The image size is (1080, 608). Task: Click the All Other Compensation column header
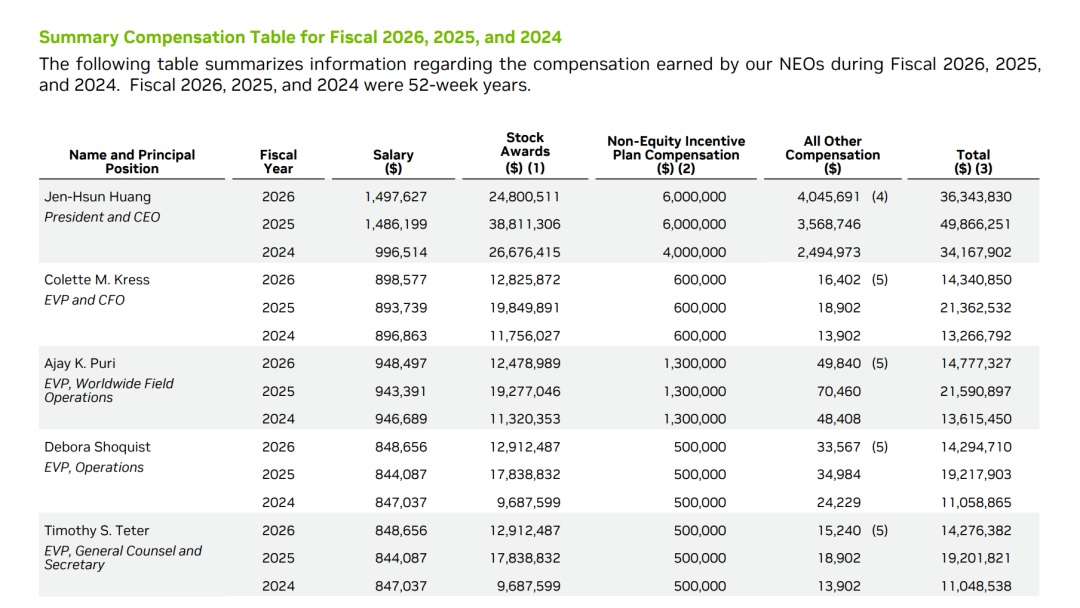[x=833, y=155]
